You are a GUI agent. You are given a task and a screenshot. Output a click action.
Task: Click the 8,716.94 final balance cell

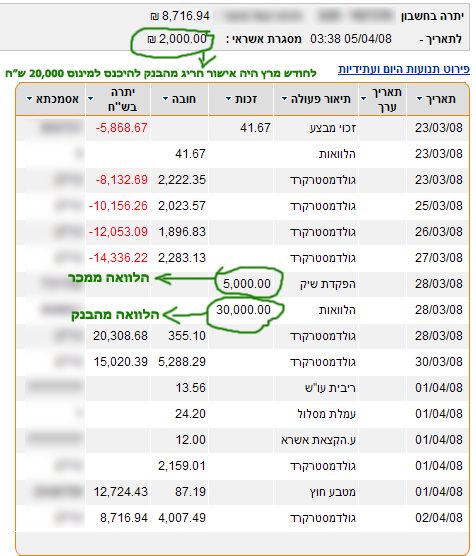(x=124, y=518)
